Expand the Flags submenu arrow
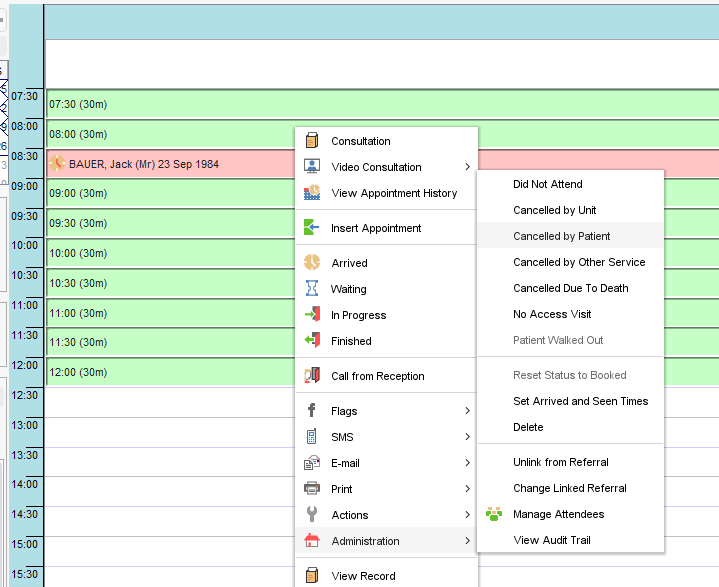 (467, 410)
